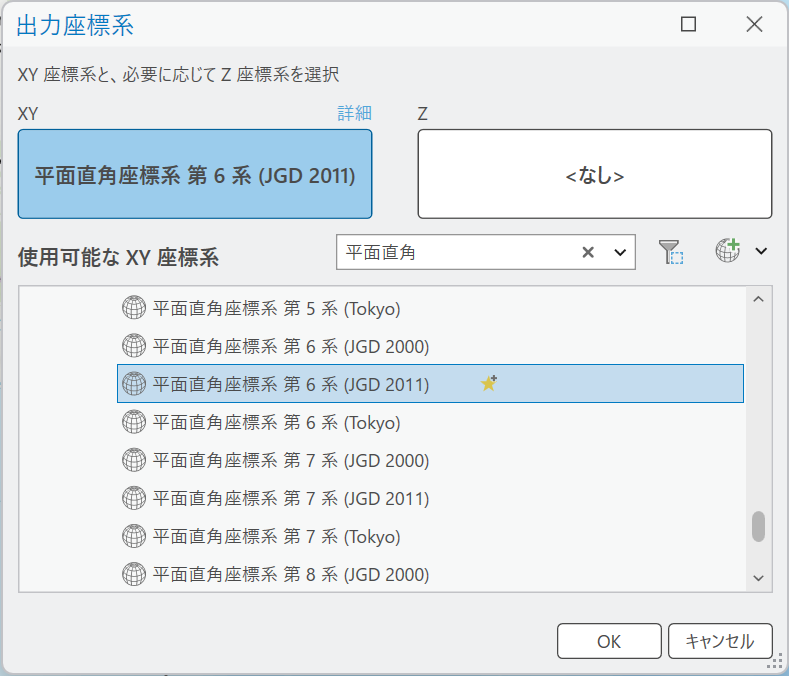Viewport: 789px width, 676px height.
Task: Open the search history dropdown arrow
Action: (x=619, y=253)
